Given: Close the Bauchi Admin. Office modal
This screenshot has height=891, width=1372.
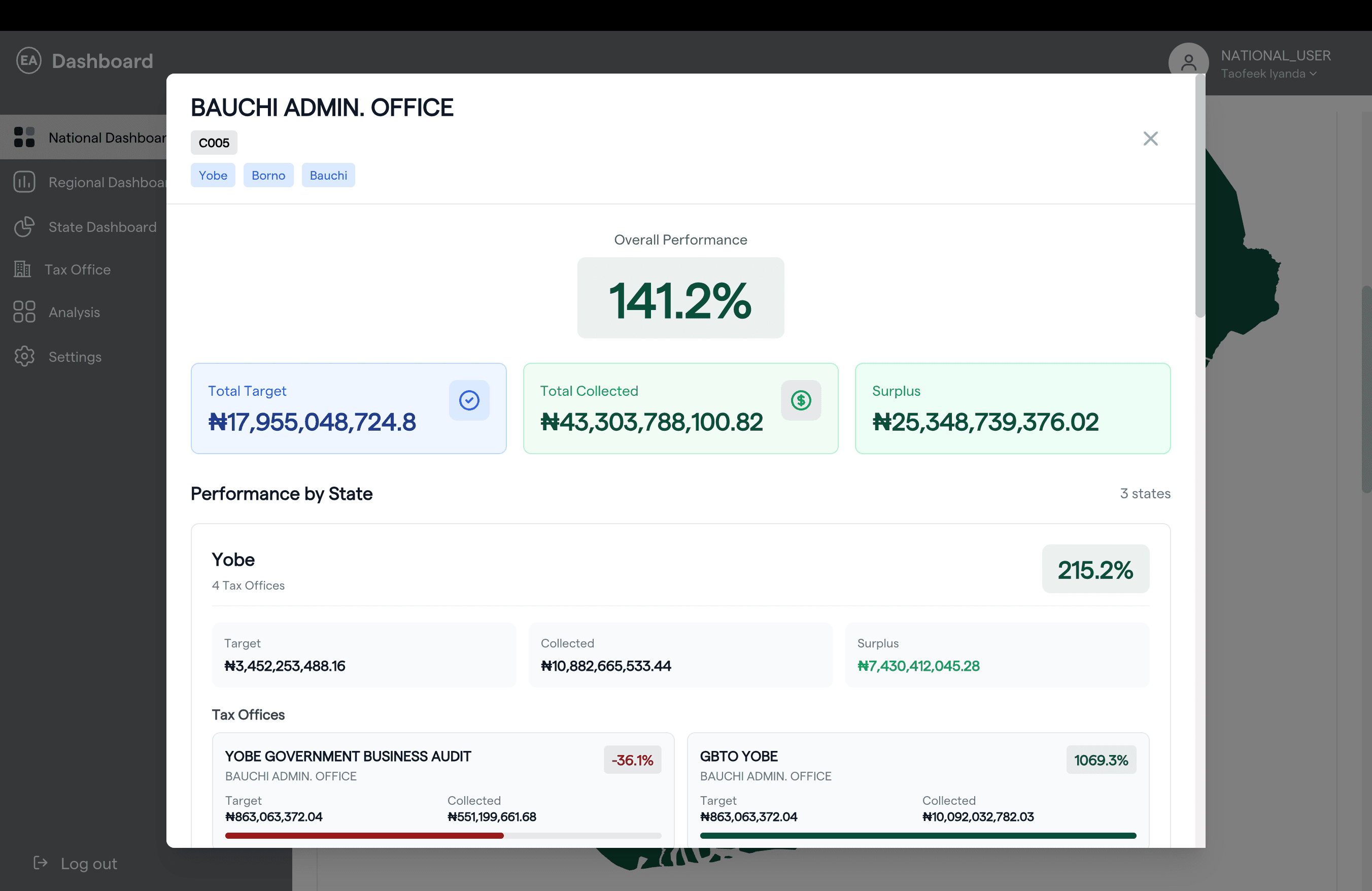Looking at the screenshot, I should pos(1150,139).
